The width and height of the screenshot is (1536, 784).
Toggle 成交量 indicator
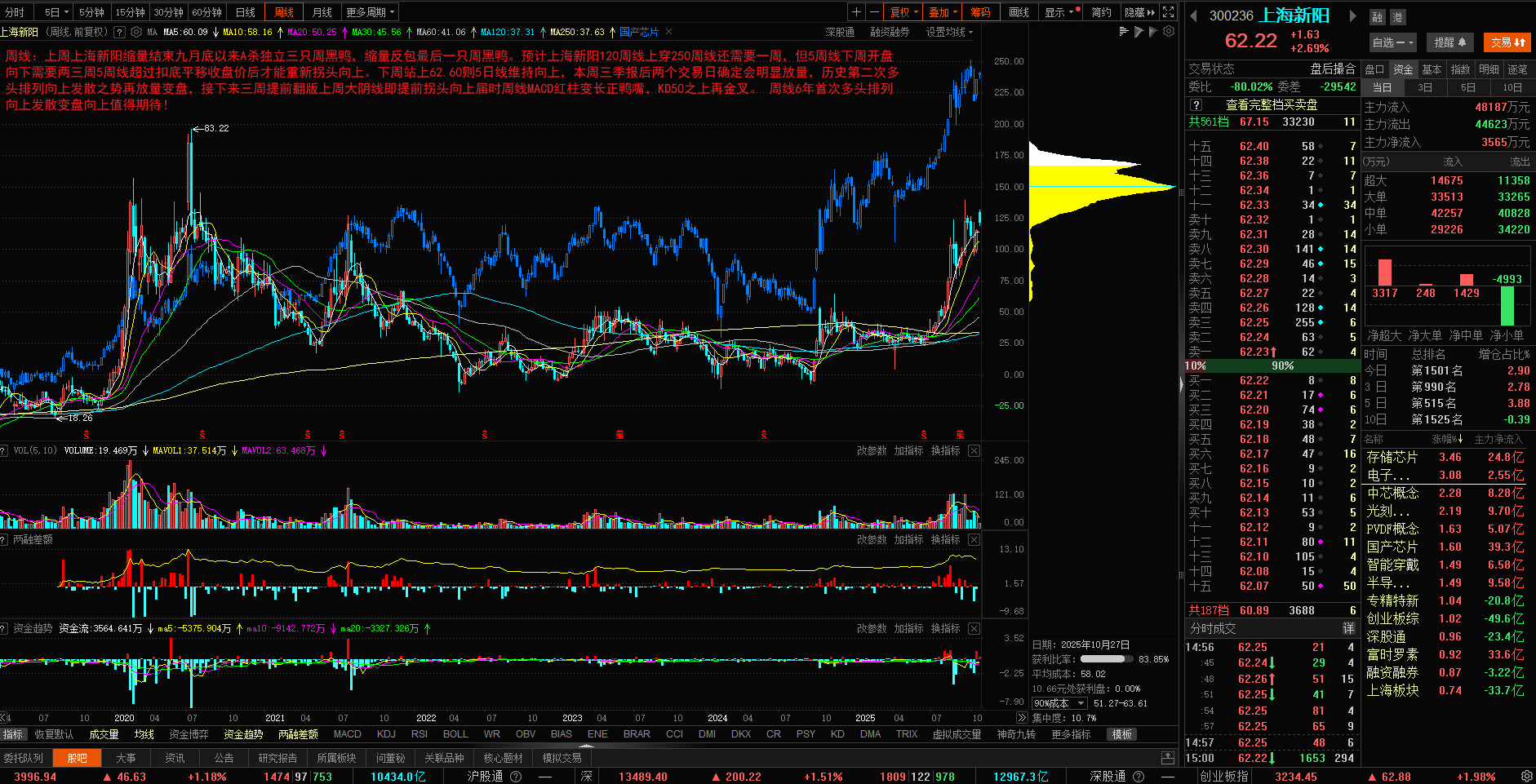(104, 734)
